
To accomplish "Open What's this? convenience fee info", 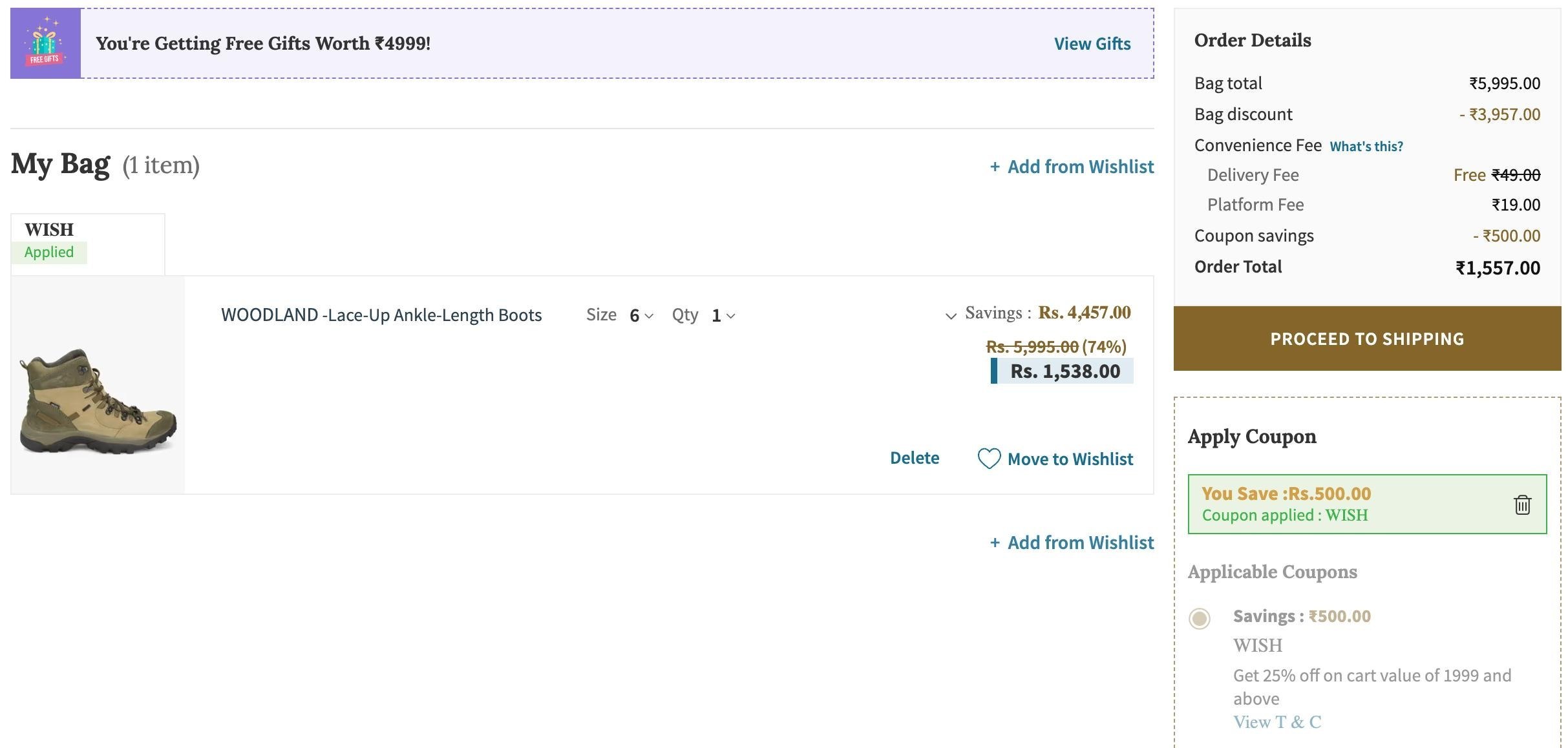I will coord(1366,147).
